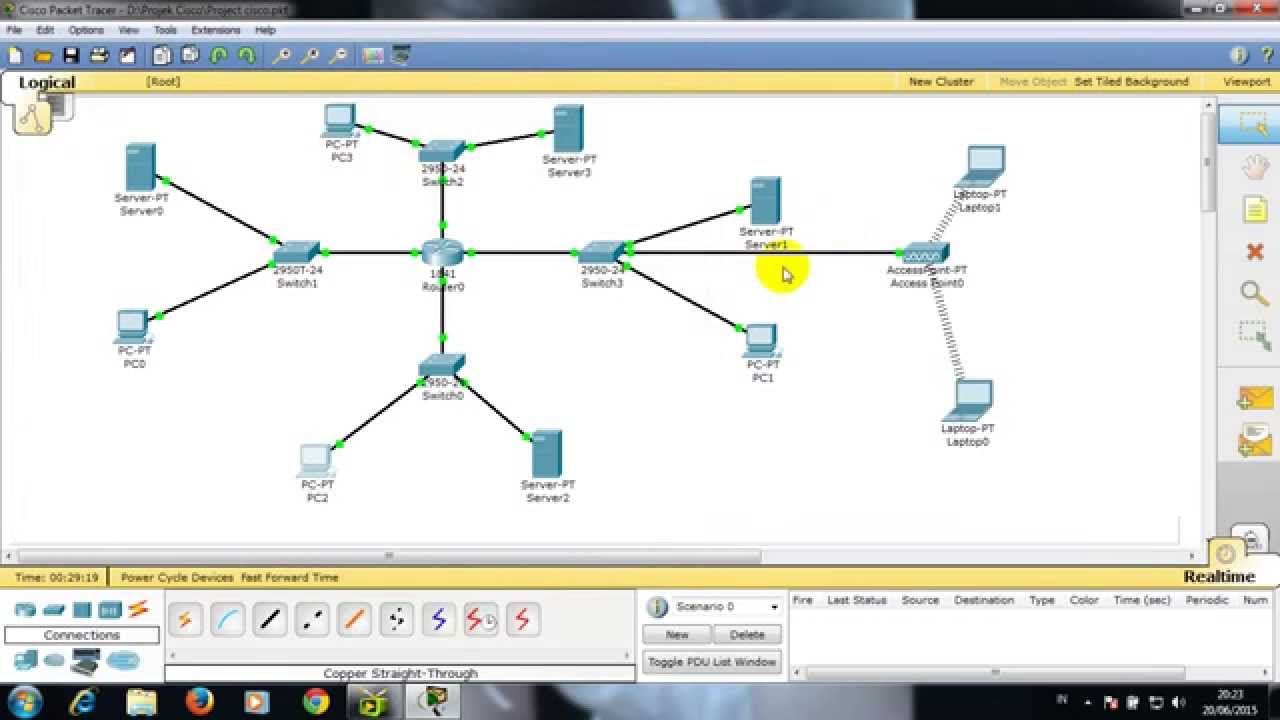The width and height of the screenshot is (1280, 720).
Task: Pick the Place Note tool
Action: 1254,209
